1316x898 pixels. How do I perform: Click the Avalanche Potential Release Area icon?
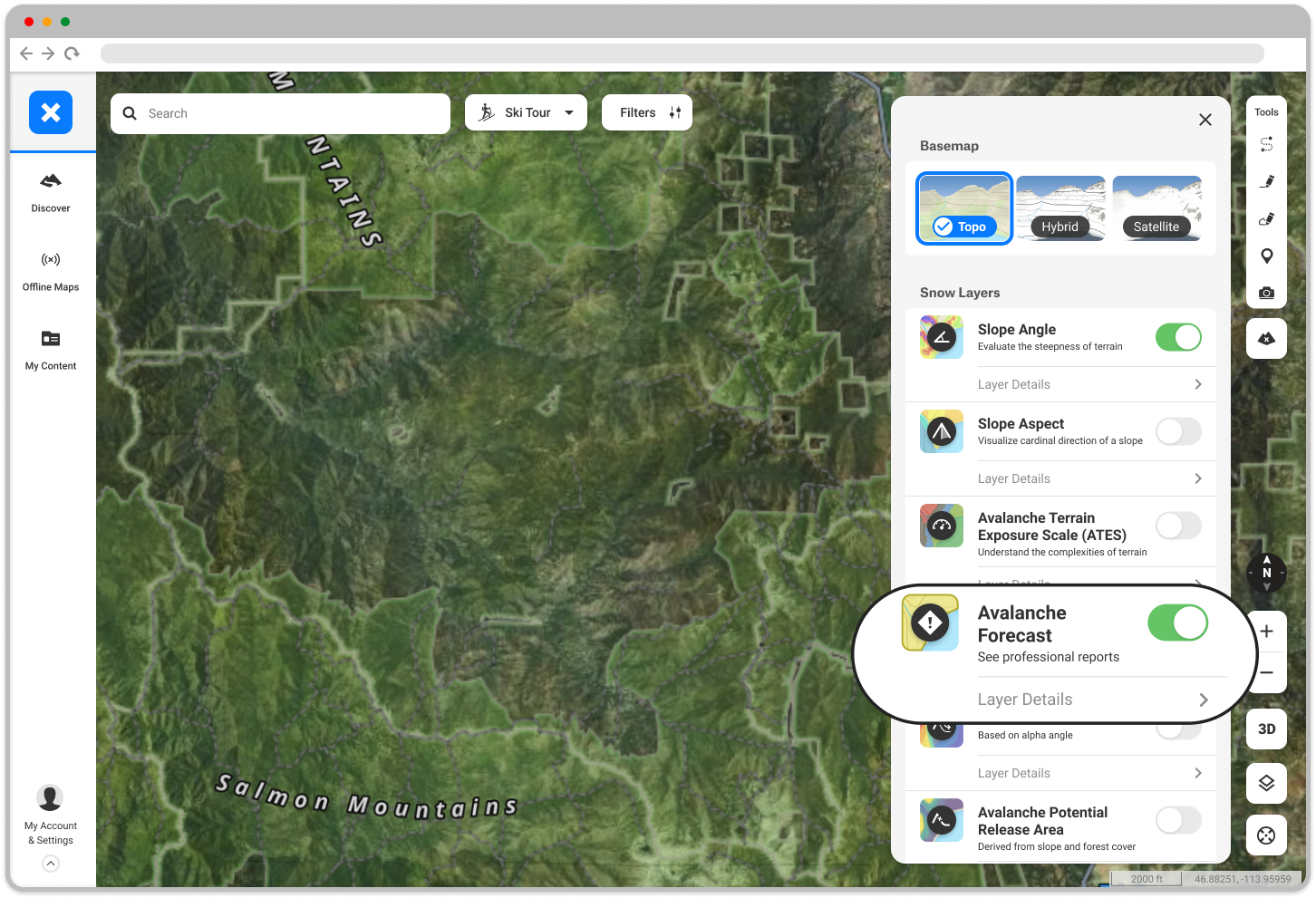(x=942, y=820)
